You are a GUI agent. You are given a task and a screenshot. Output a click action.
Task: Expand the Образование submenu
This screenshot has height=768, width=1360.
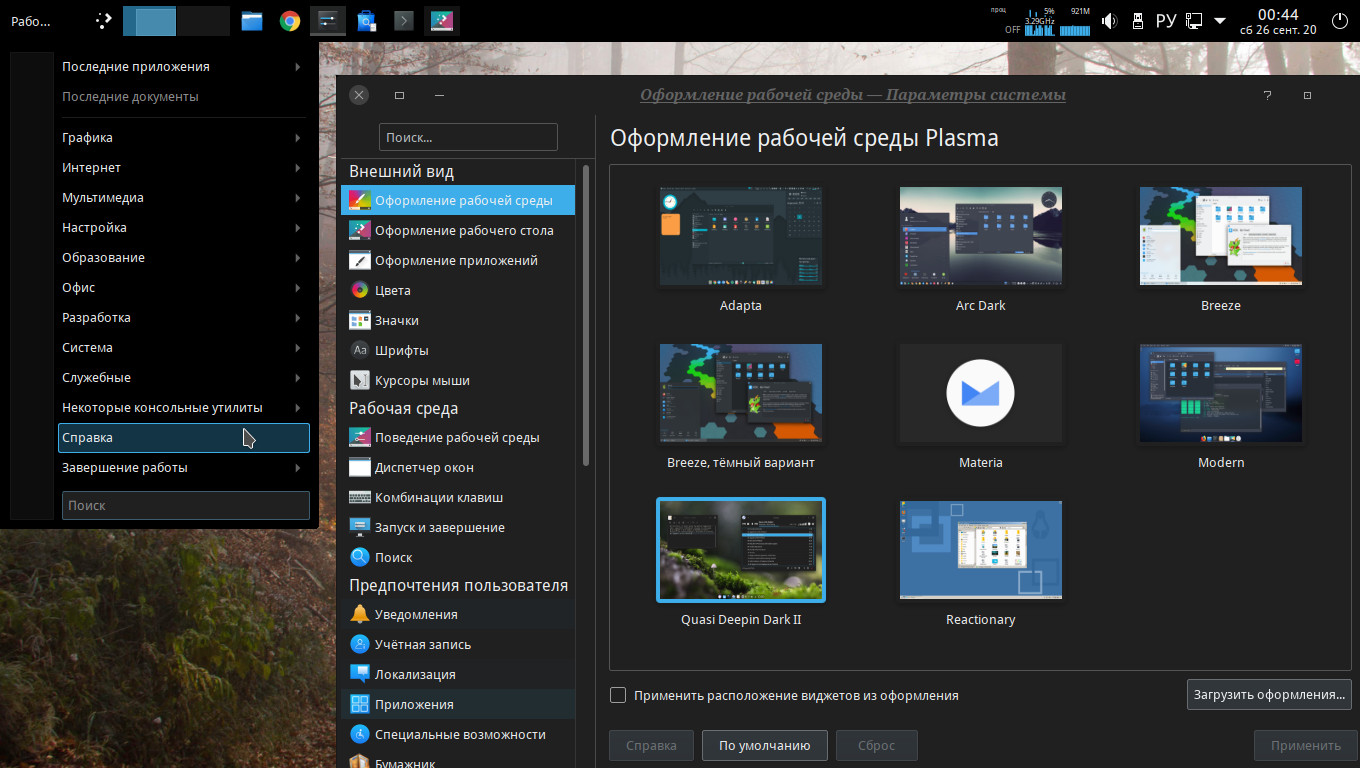183,258
